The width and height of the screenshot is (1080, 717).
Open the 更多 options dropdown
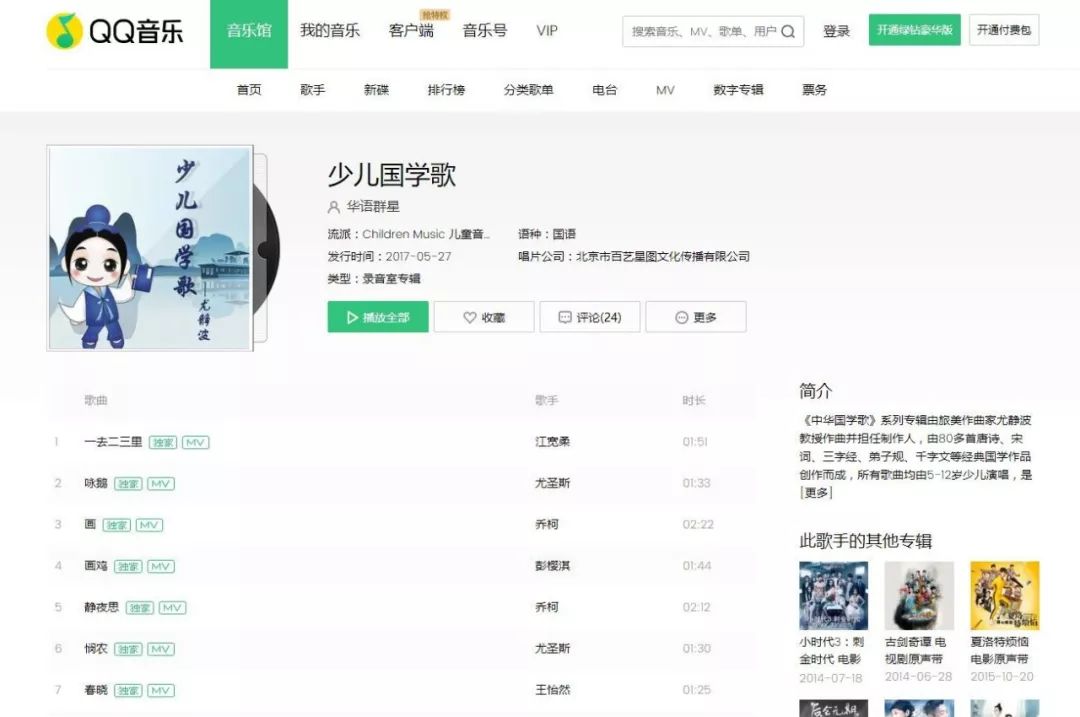coord(696,317)
